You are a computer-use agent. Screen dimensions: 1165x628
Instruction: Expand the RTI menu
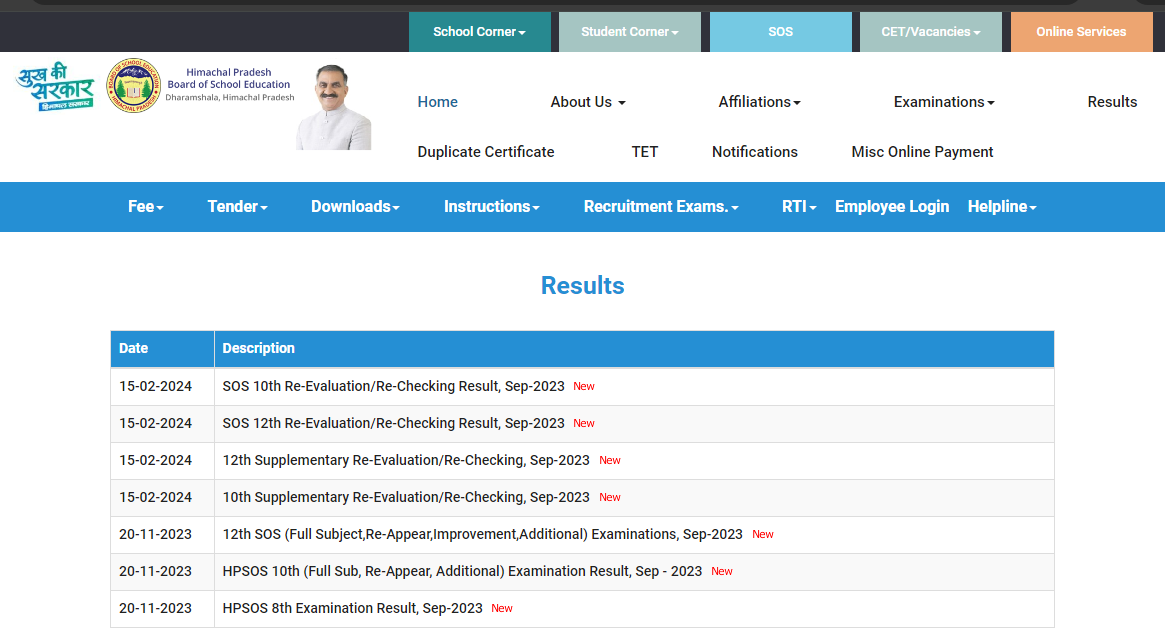tap(799, 207)
